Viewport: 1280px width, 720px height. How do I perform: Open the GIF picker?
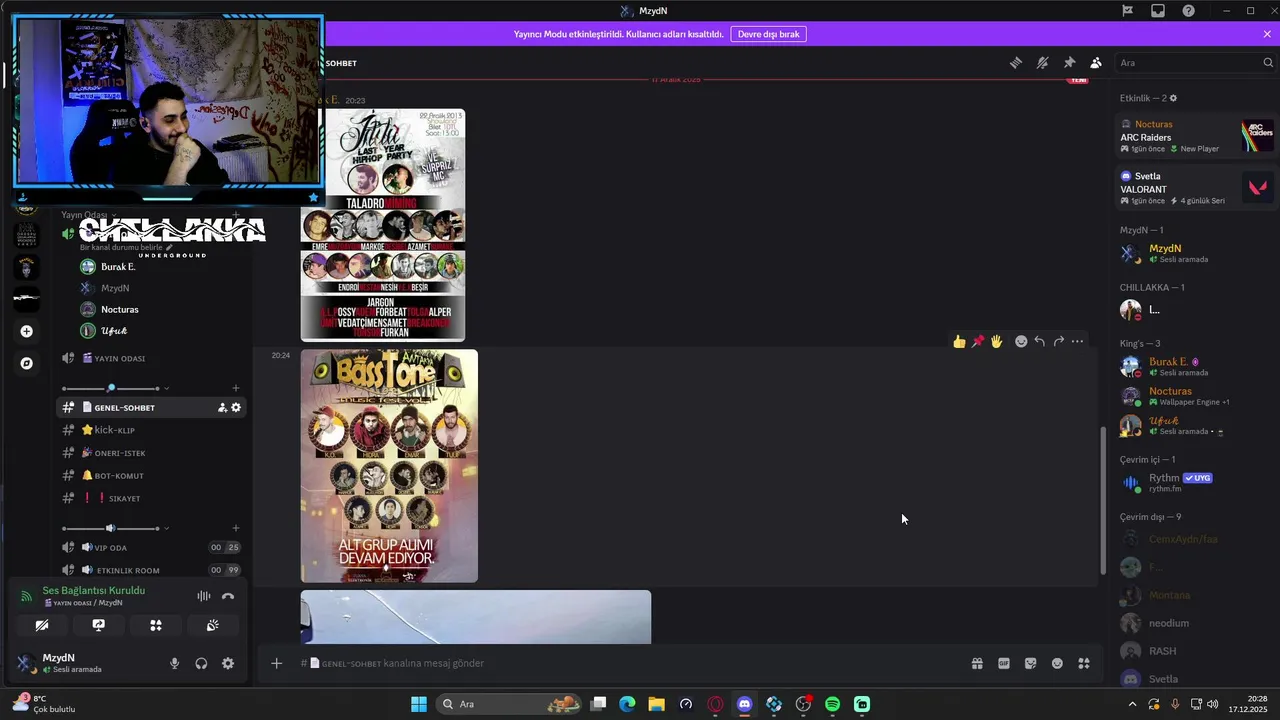tap(1004, 663)
